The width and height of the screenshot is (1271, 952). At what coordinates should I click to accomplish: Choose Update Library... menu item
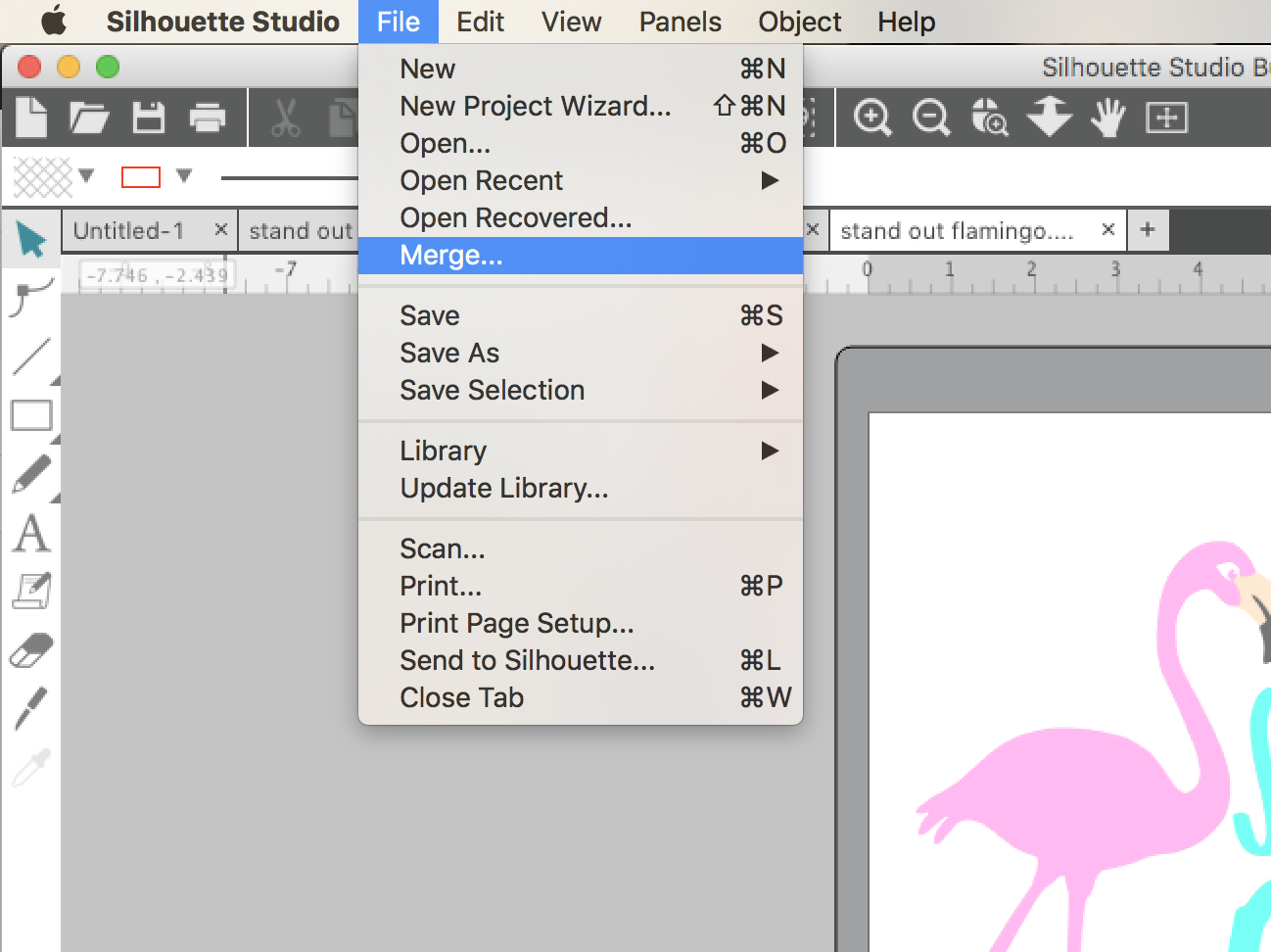(581, 488)
